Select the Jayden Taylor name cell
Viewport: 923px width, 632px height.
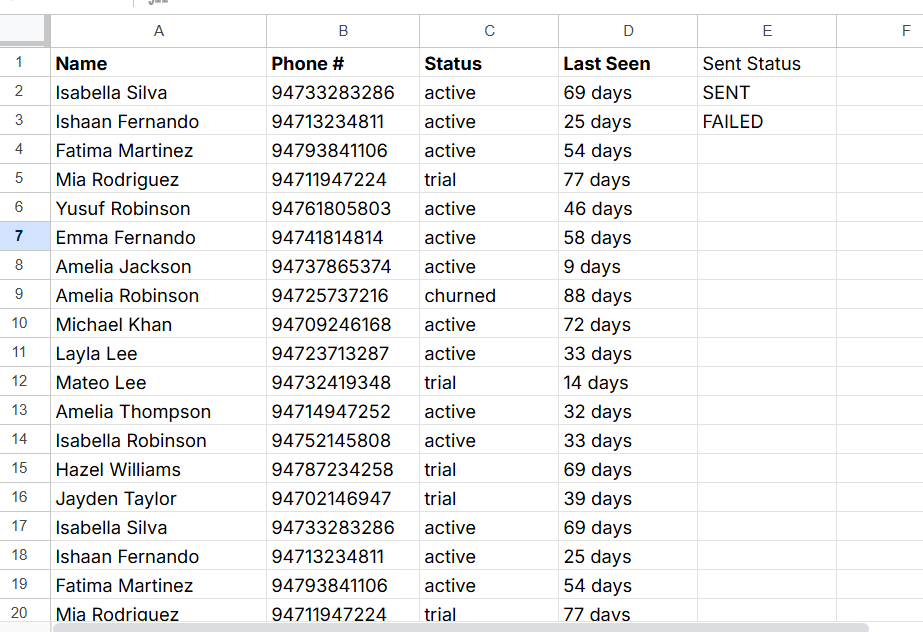158,498
